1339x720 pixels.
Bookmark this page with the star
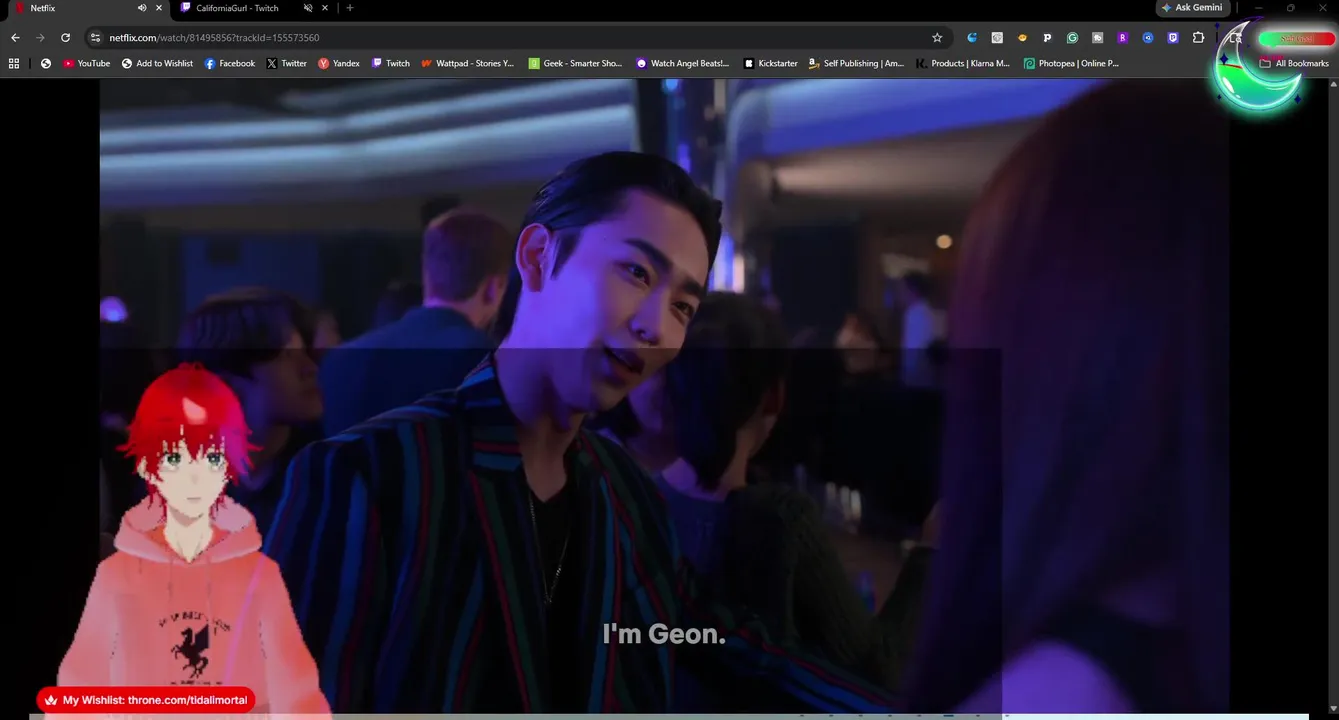click(937, 38)
